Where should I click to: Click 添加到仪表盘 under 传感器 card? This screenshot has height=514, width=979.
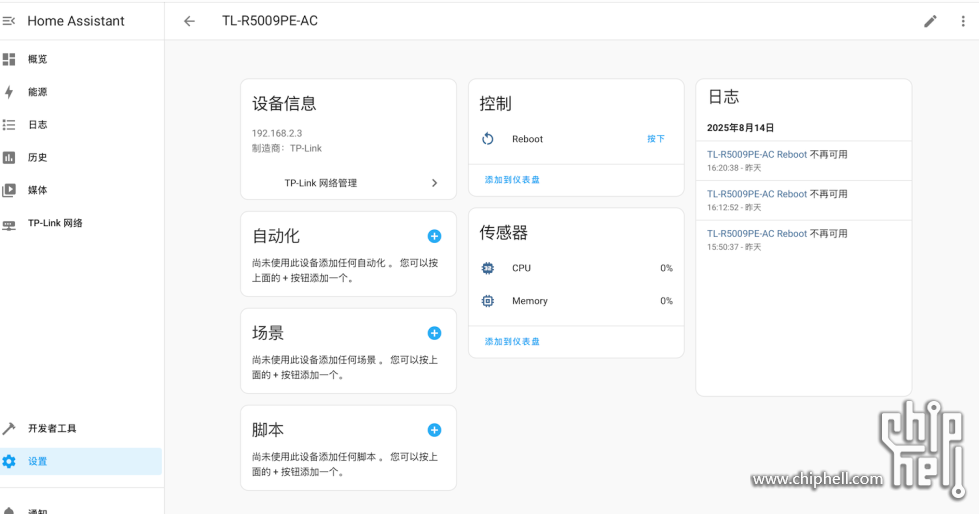click(x=512, y=342)
